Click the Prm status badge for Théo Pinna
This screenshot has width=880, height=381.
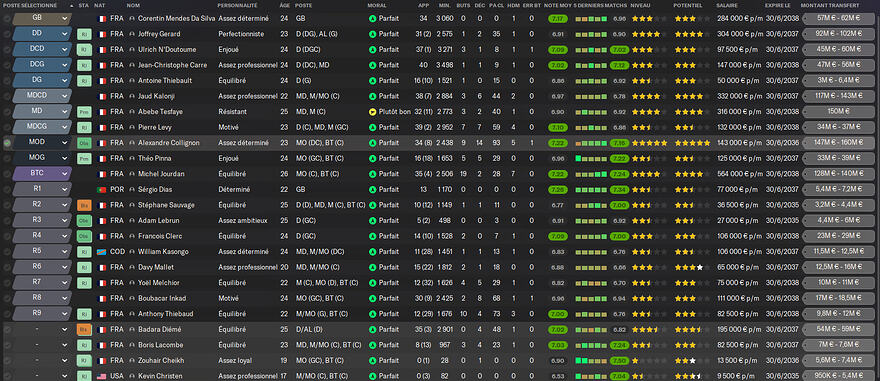pyautogui.click(x=84, y=159)
